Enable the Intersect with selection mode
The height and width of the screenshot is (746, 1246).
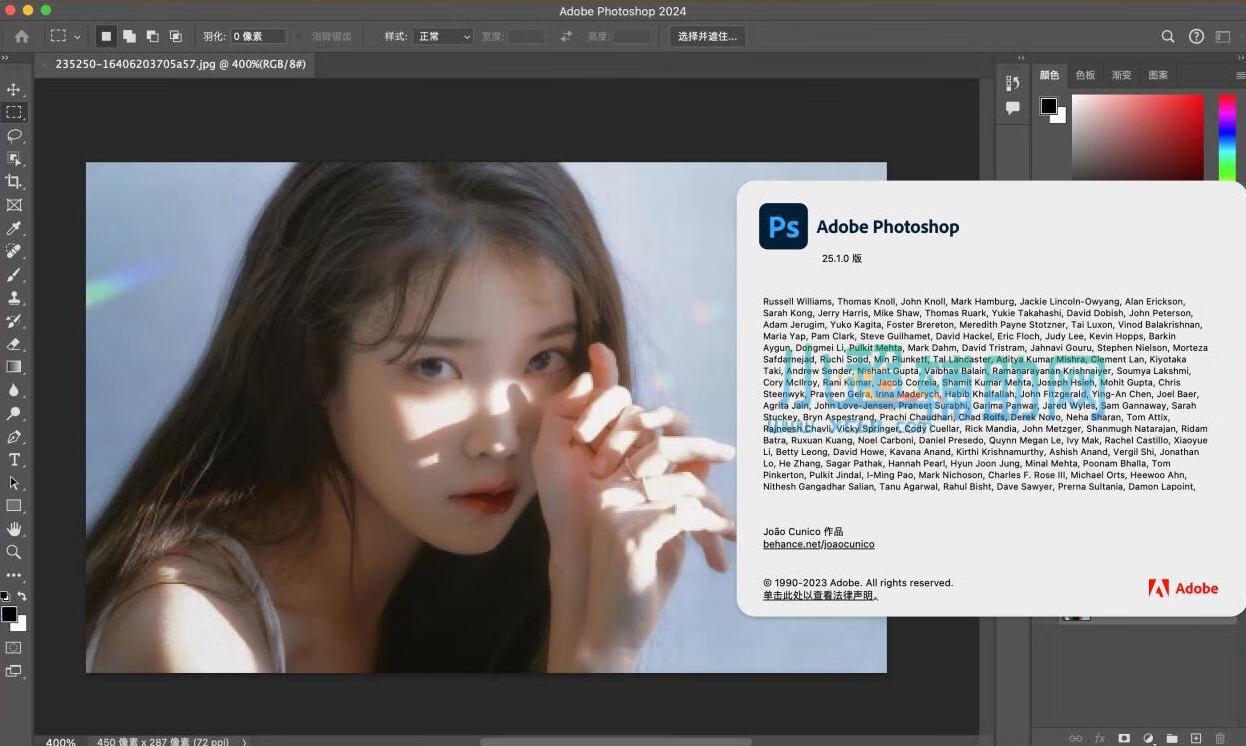[x=176, y=36]
